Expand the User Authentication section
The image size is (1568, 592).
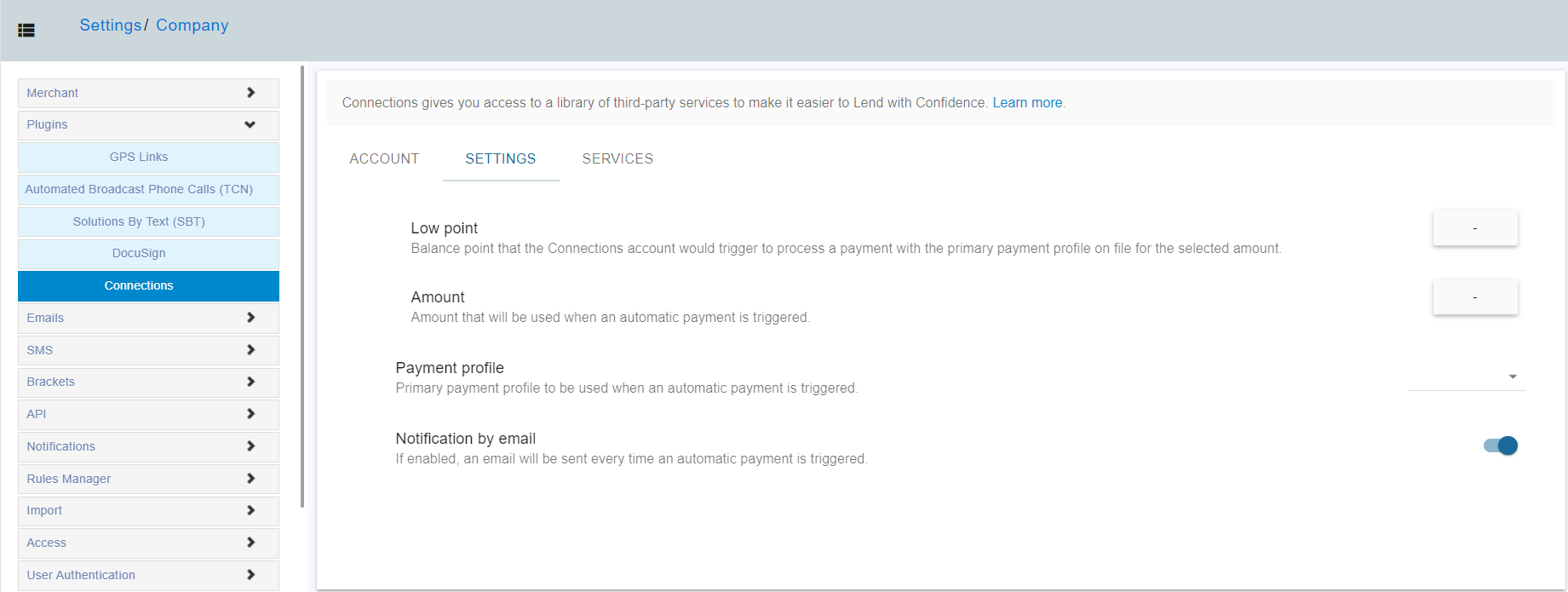pyautogui.click(x=148, y=575)
